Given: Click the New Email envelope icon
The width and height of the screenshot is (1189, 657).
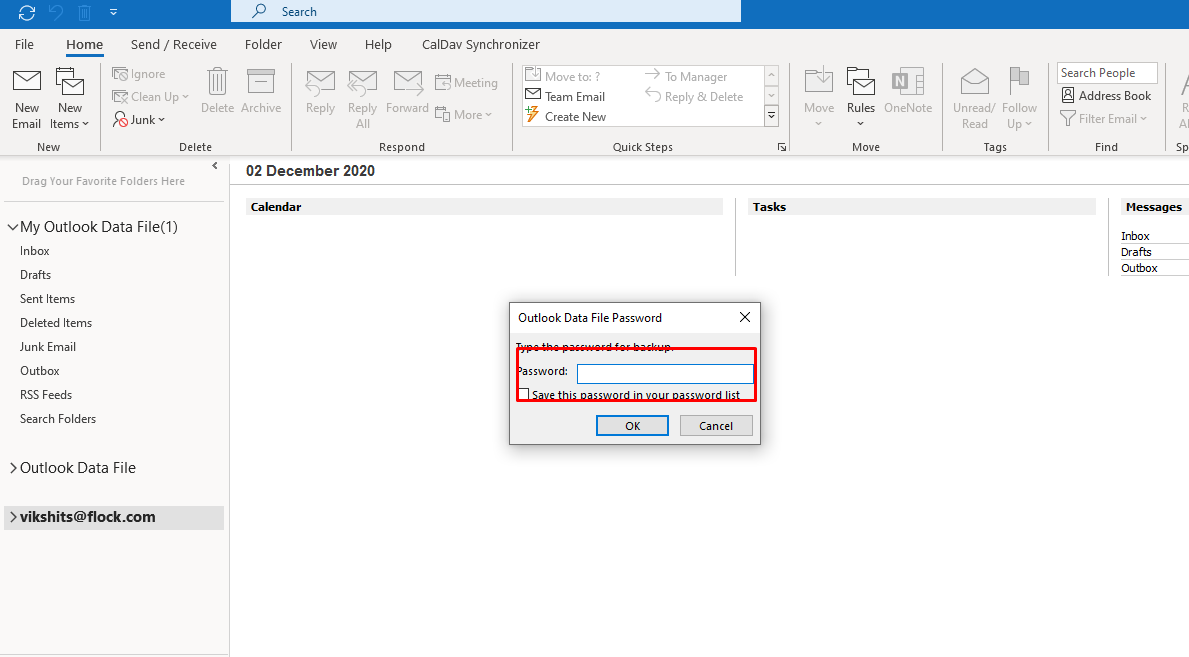Looking at the screenshot, I should (27, 82).
